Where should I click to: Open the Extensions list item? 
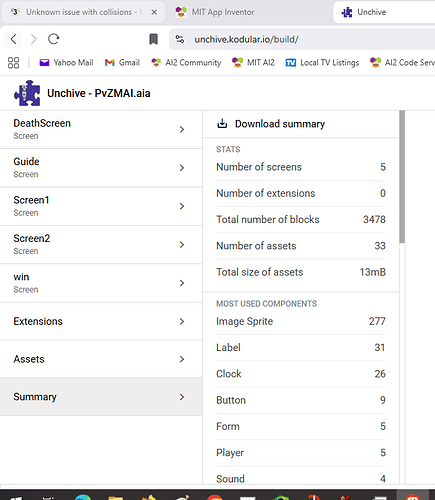(x=101, y=321)
